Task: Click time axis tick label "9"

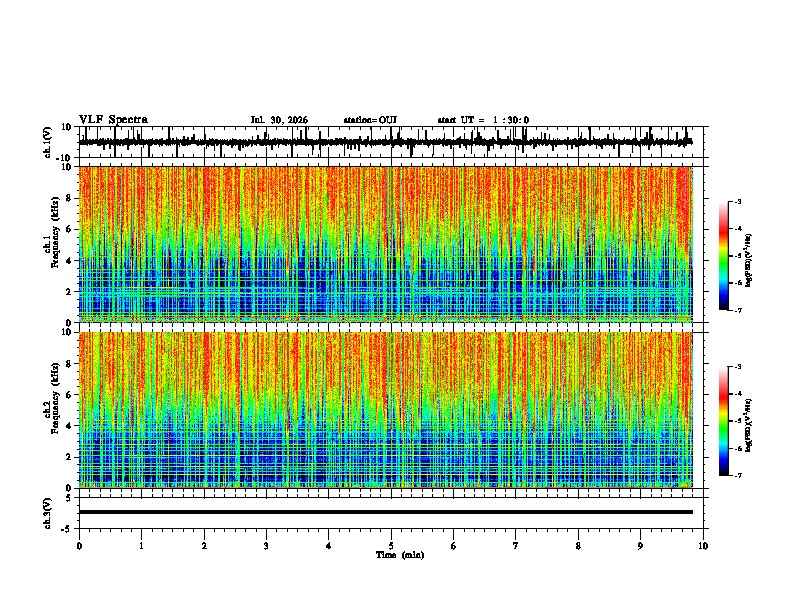Action: (640, 546)
